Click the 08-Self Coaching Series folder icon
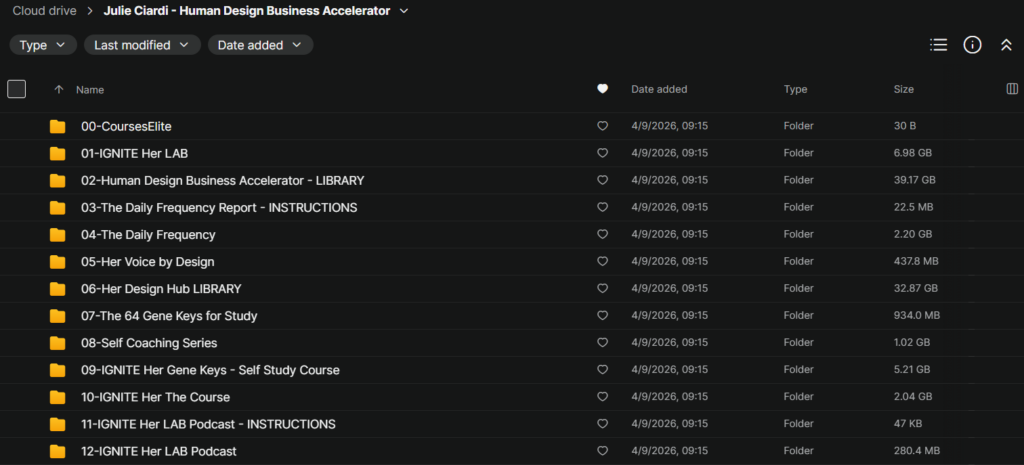This screenshot has width=1024, height=465. 58,343
